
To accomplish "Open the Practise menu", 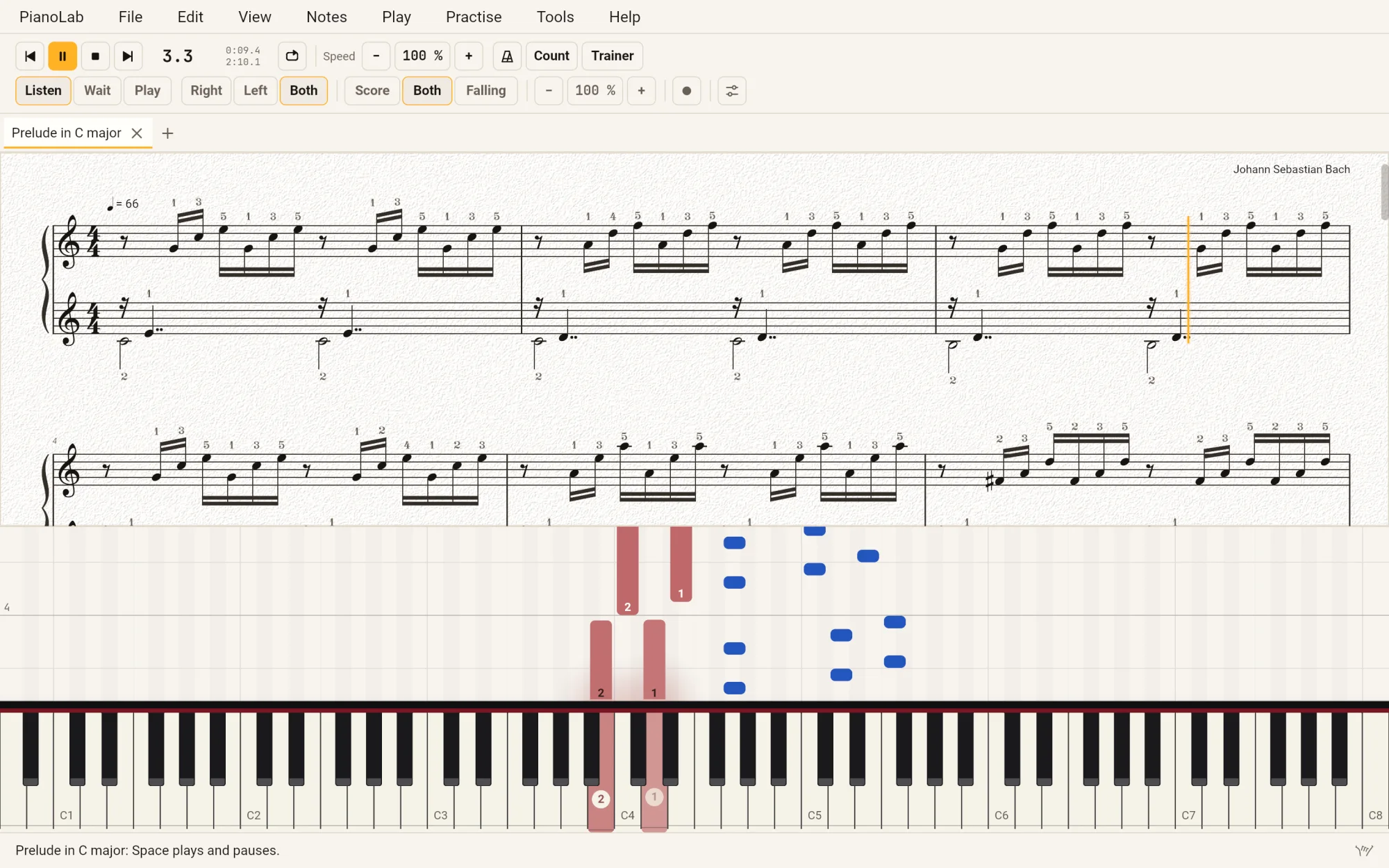I will (x=474, y=17).
